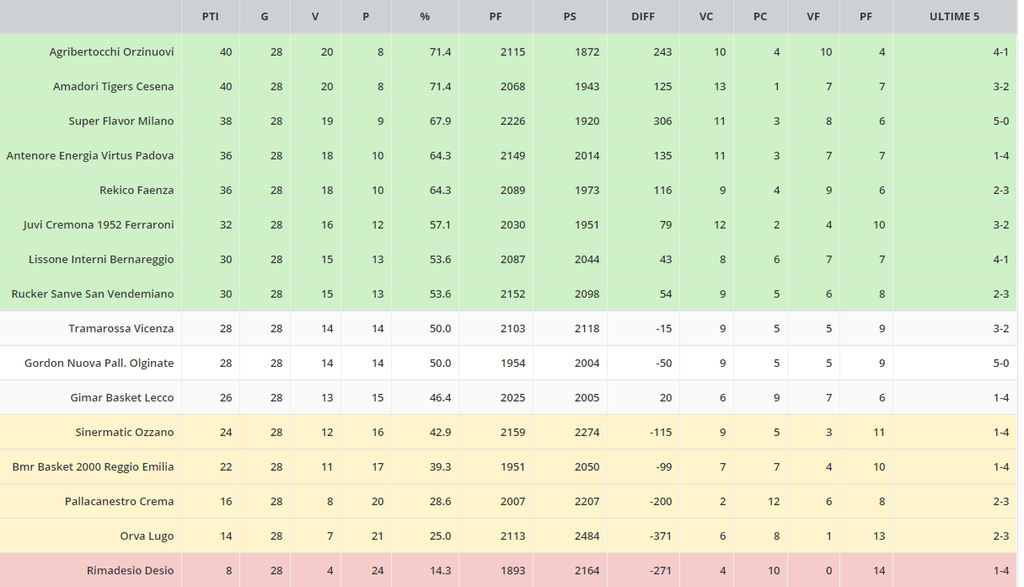
Task: Click Rekico Faenza team name
Action: coord(136,190)
